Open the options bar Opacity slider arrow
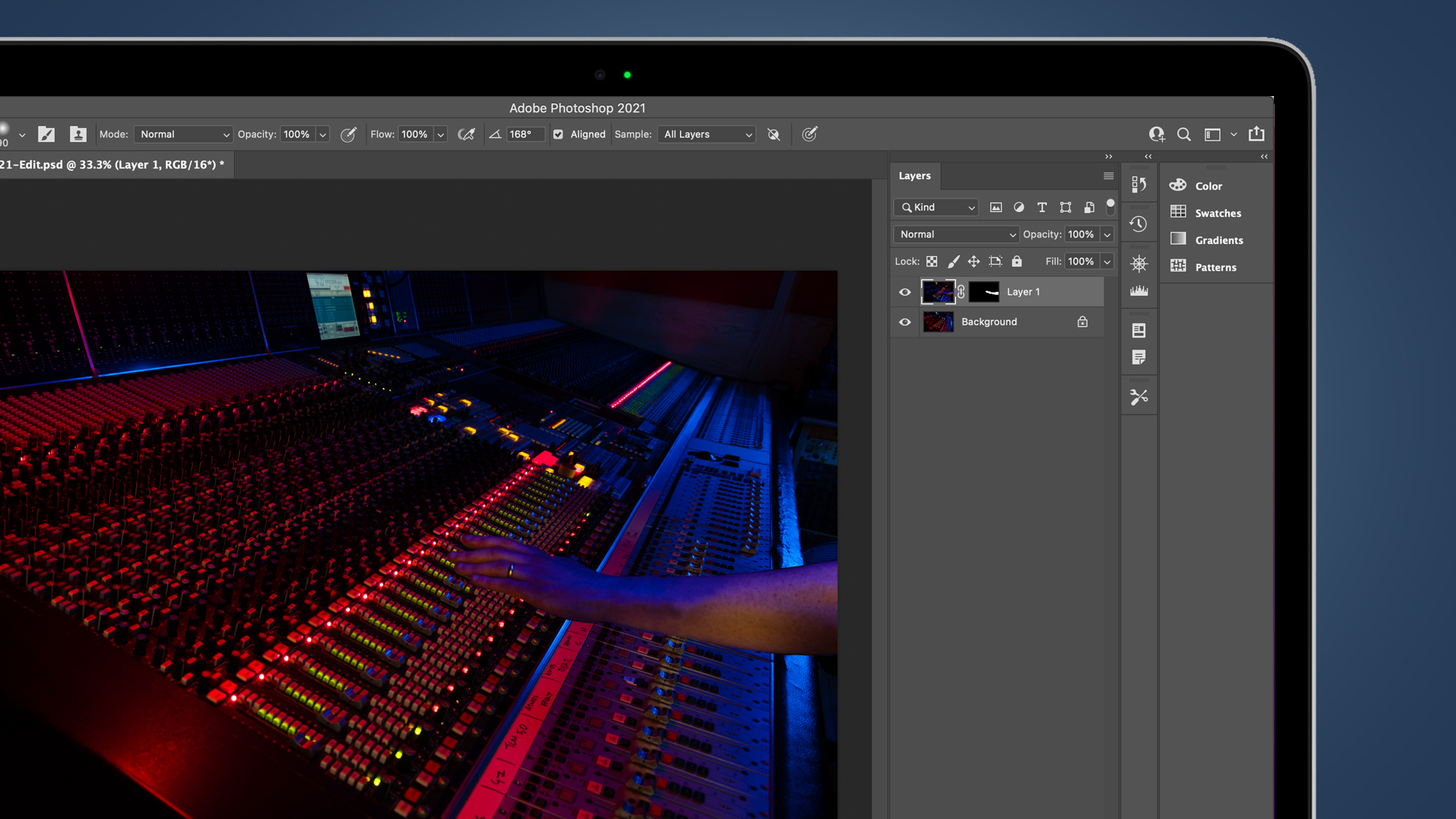Image resolution: width=1456 pixels, height=819 pixels. tap(323, 135)
